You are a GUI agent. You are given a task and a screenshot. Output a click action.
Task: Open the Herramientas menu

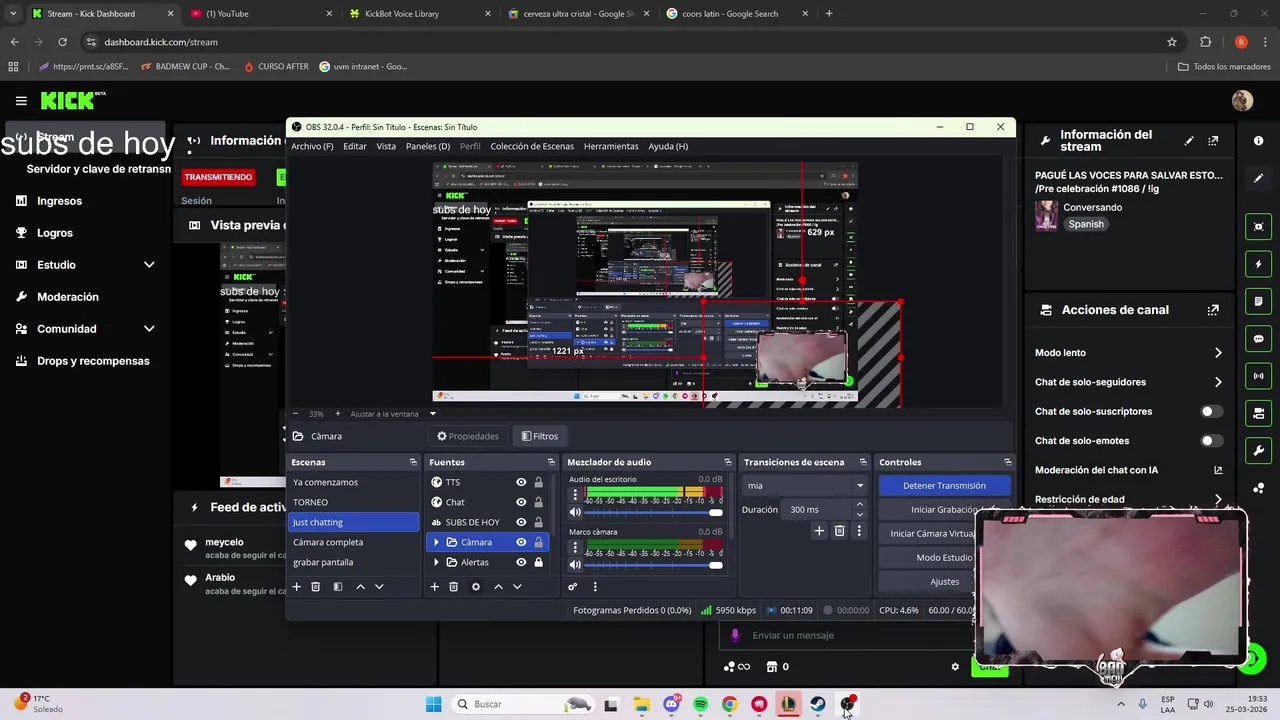tap(611, 146)
